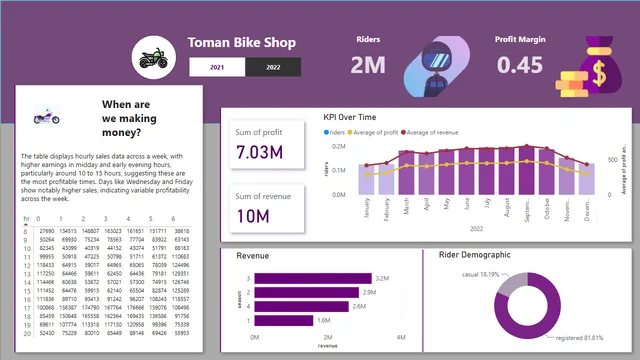Select the casual segment of donut chart
The height and width of the screenshot is (360, 640).
tap(512, 283)
